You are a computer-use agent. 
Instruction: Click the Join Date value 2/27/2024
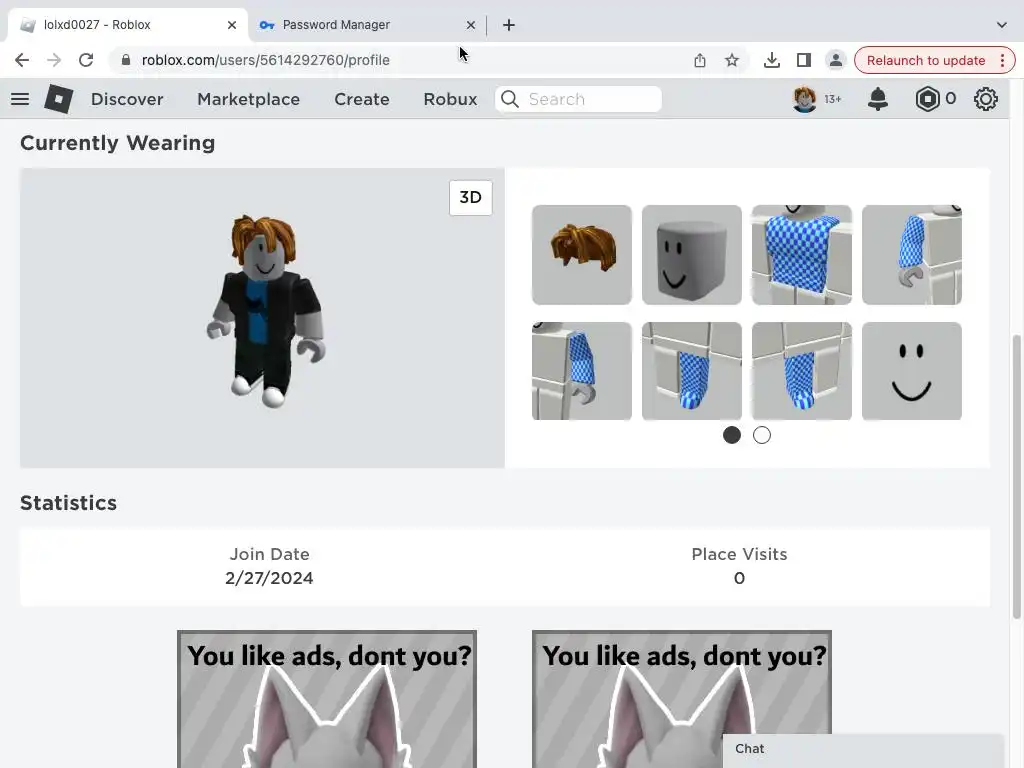click(x=269, y=579)
